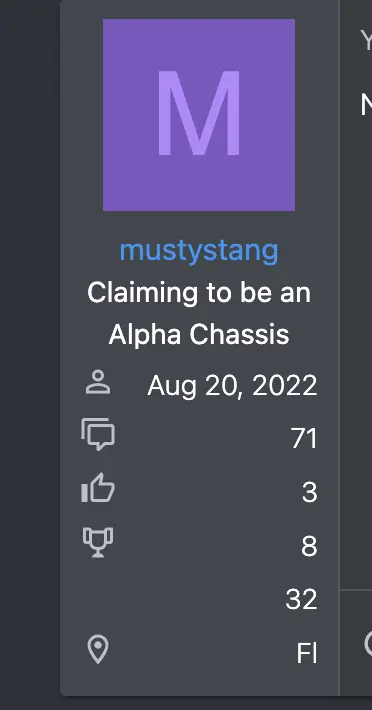This screenshot has height=710, width=372.
Task: Click the trophy points value 8
Action: (309, 546)
